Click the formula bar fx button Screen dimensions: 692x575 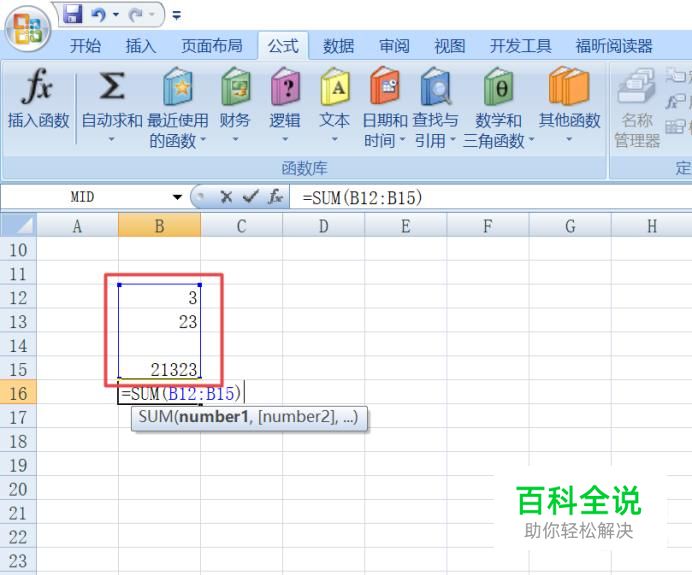[x=275, y=197]
